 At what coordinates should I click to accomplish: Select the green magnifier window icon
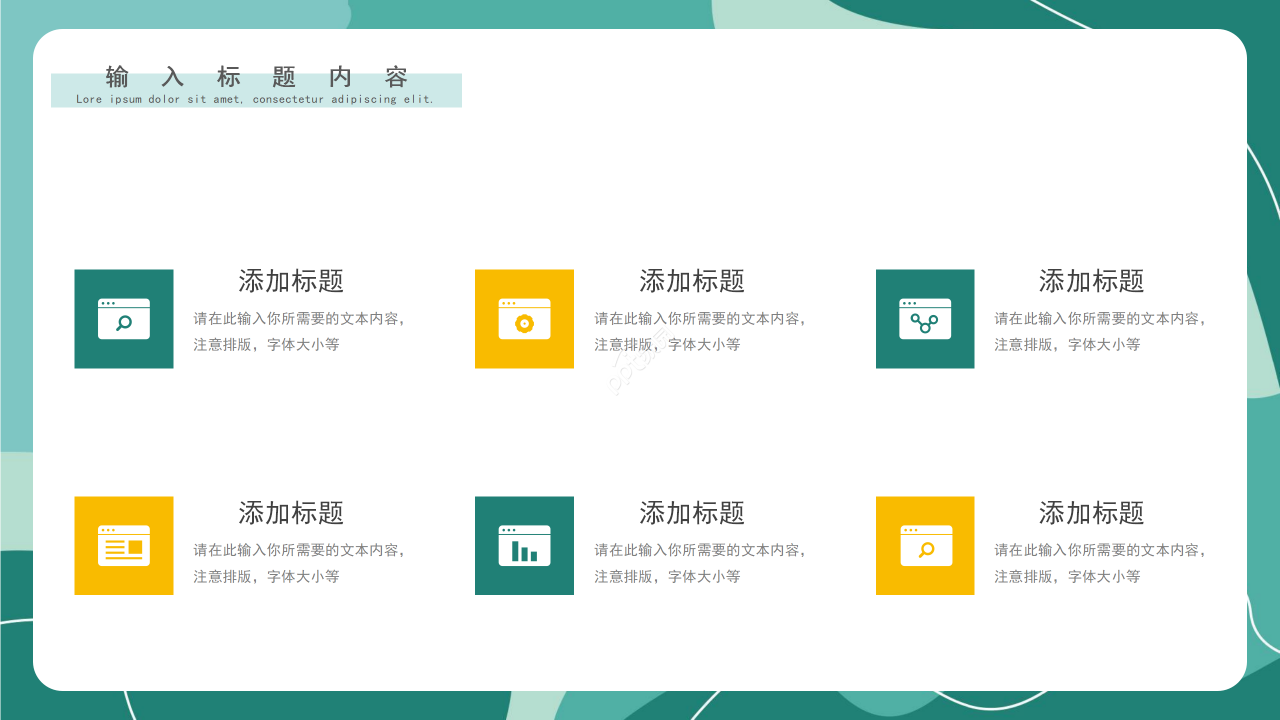tap(124, 319)
